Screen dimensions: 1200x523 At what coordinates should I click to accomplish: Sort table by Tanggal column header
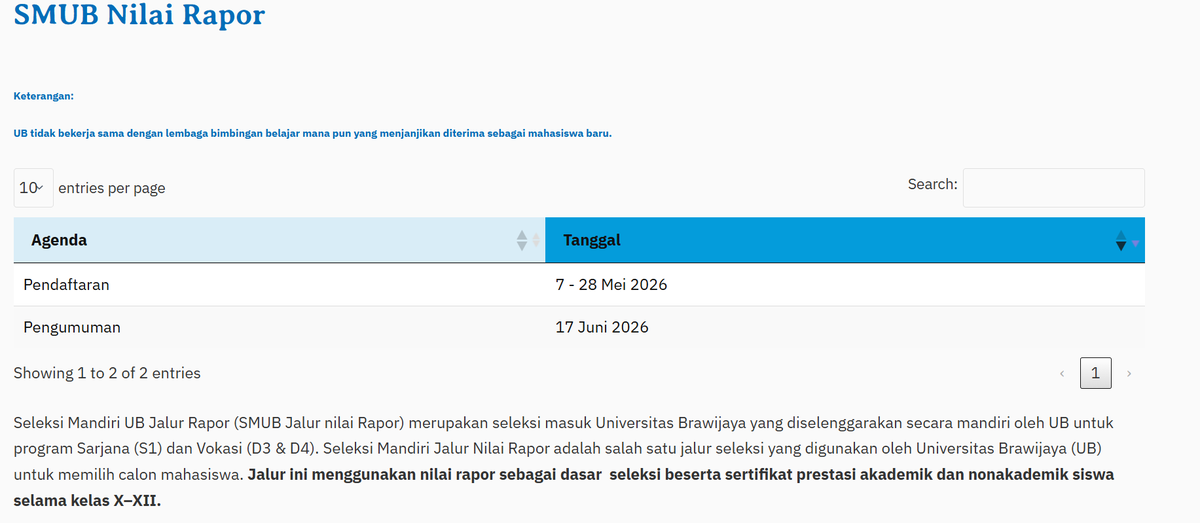(845, 240)
